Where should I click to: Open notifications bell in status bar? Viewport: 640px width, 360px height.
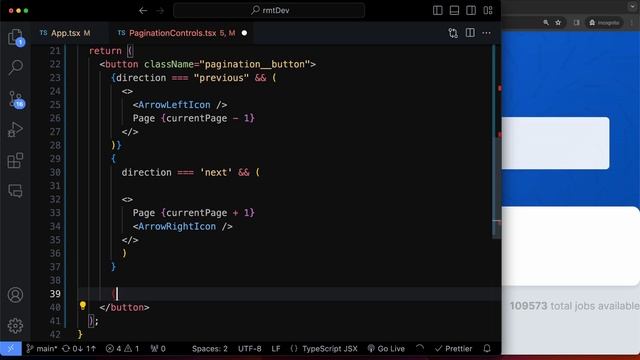tap(487, 349)
